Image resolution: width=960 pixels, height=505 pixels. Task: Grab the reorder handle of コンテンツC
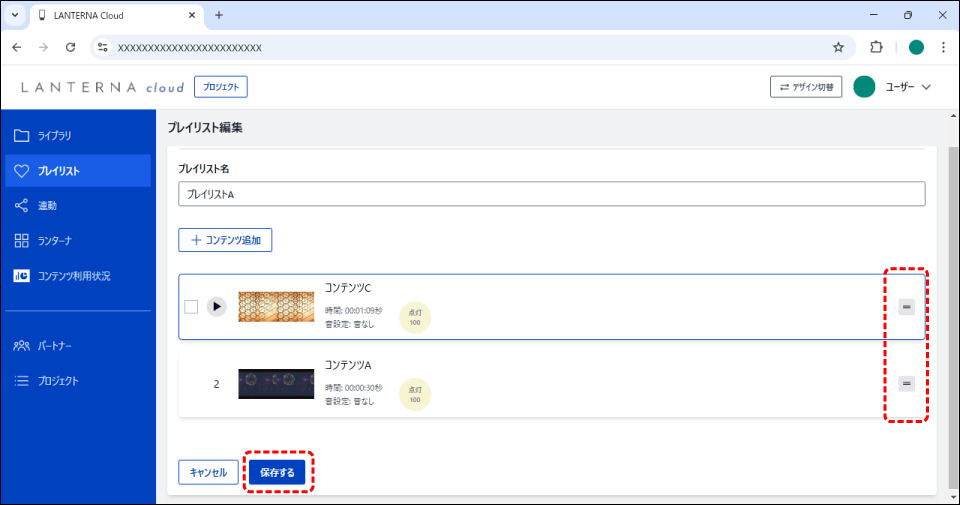(x=906, y=307)
